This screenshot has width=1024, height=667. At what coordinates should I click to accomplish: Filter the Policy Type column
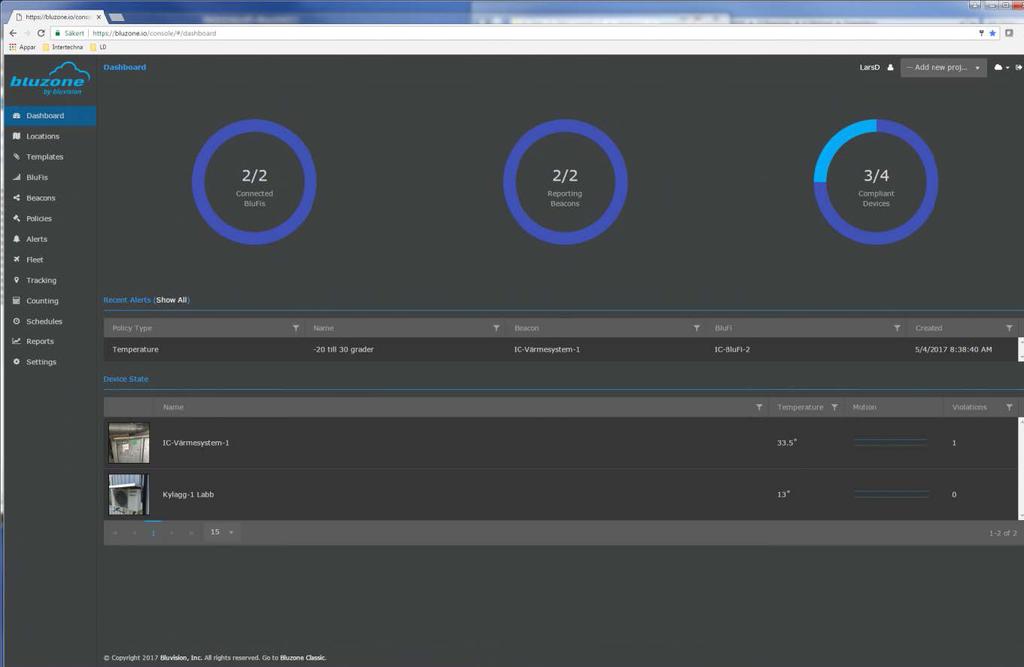296,328
